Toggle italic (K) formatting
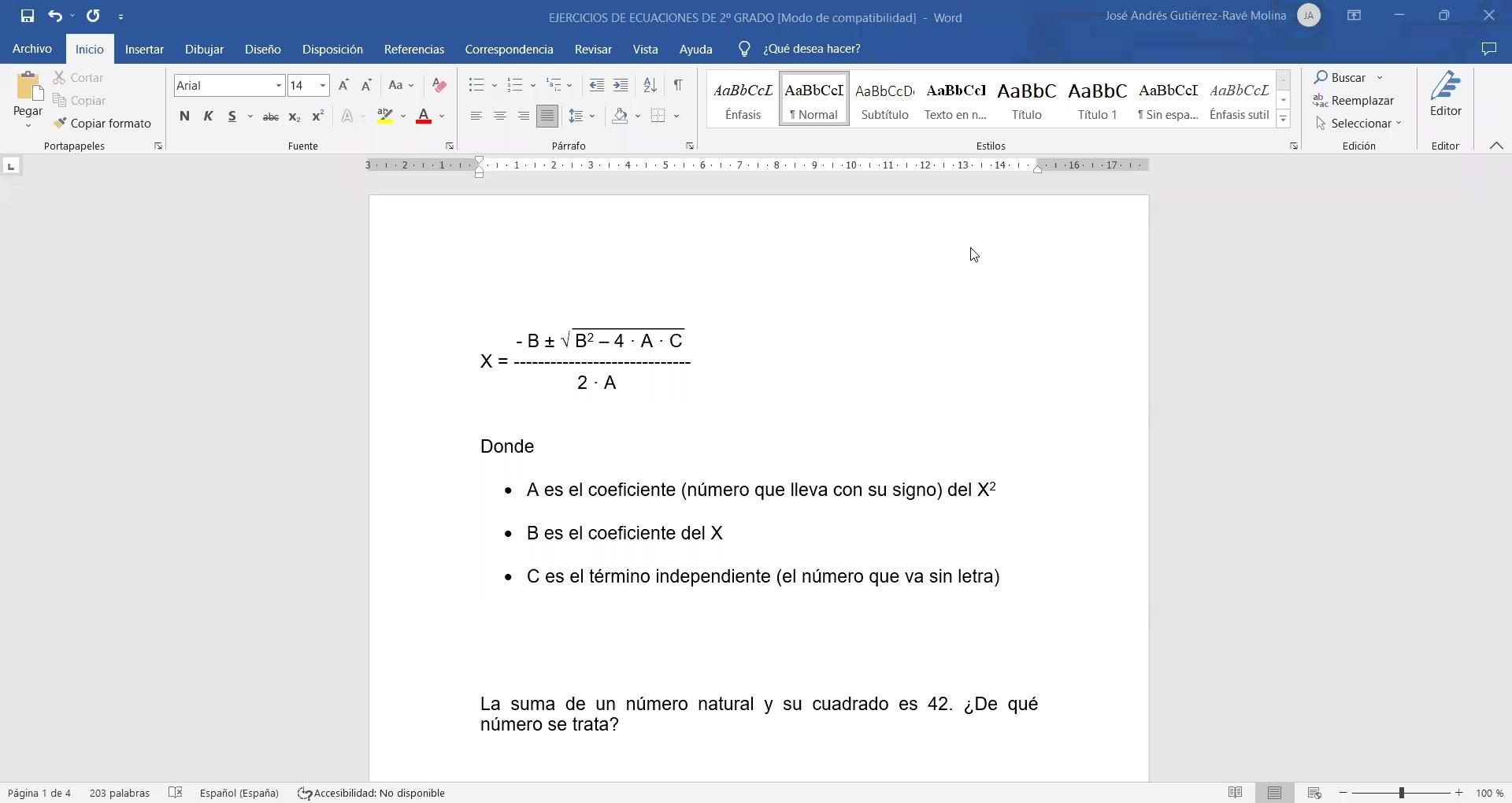The height and width of the screenshot is (803, 1512). click(x=208, y=117)
